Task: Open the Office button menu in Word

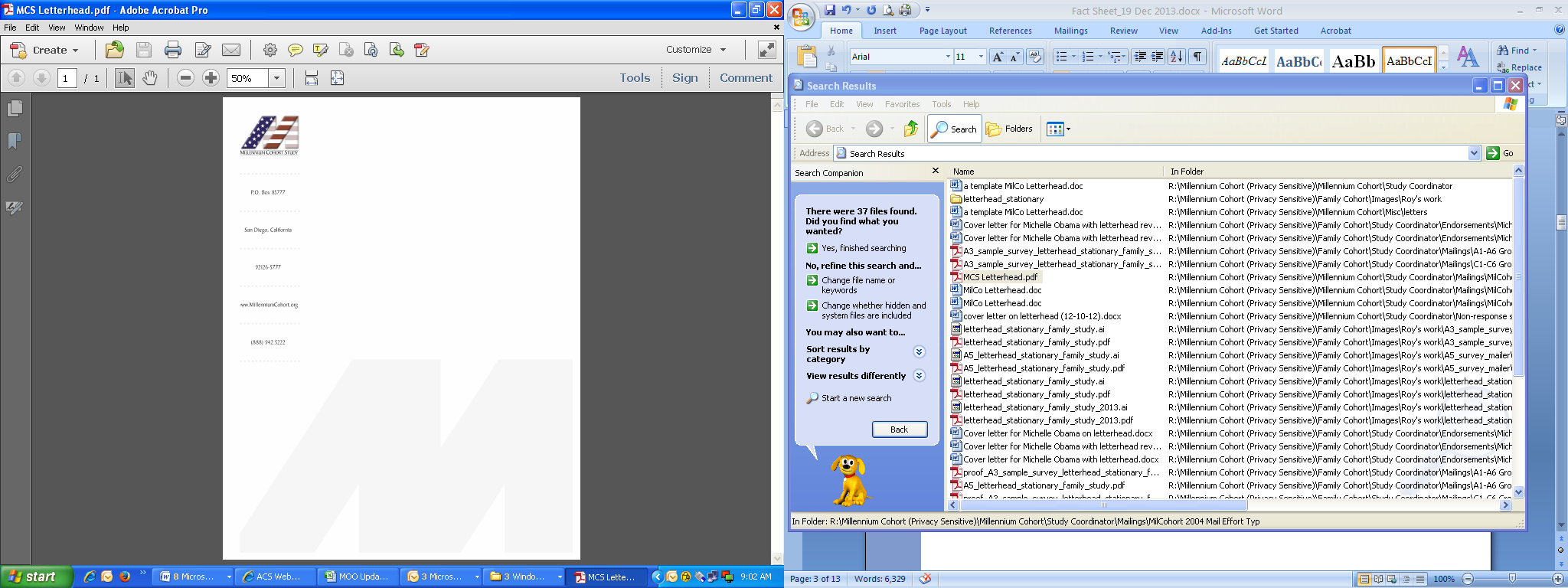Action: pos(802,18)
